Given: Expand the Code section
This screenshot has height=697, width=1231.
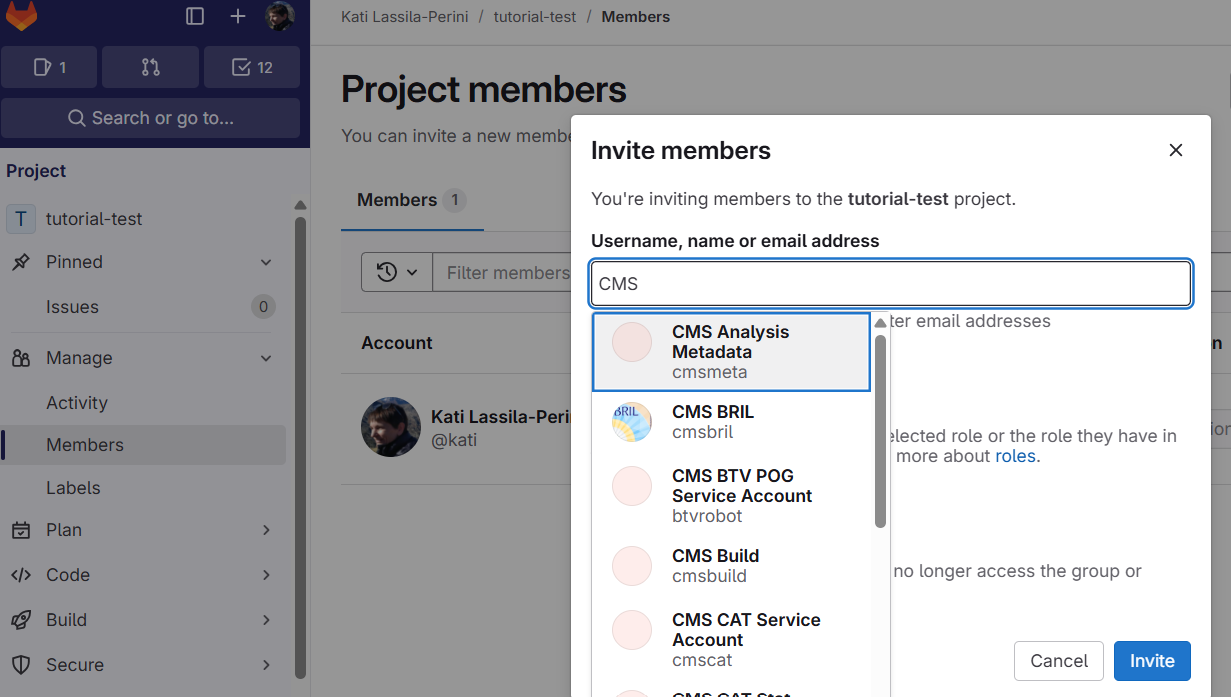Looking at the screenshot, I should tap(266, 575).
